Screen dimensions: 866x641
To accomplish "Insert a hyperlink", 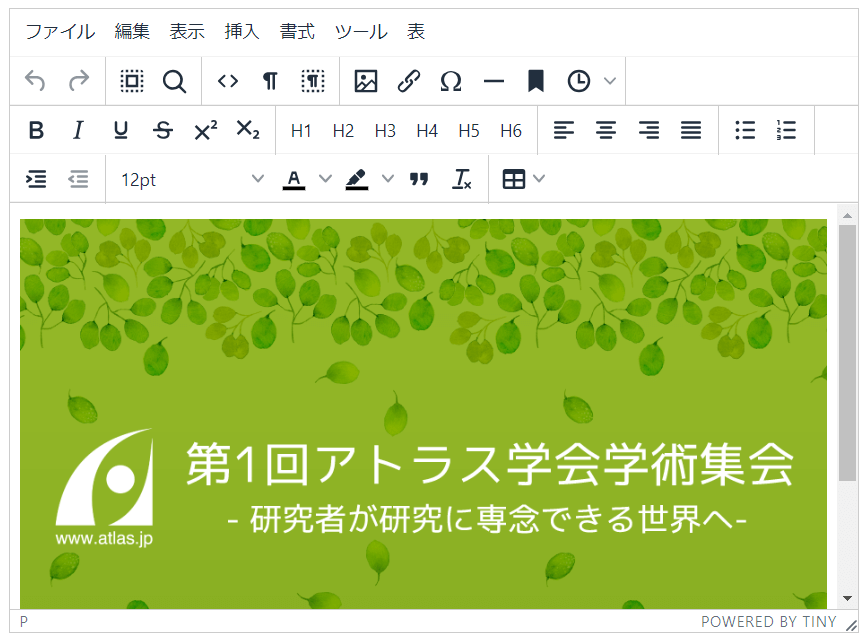I will tap(409, 81).
